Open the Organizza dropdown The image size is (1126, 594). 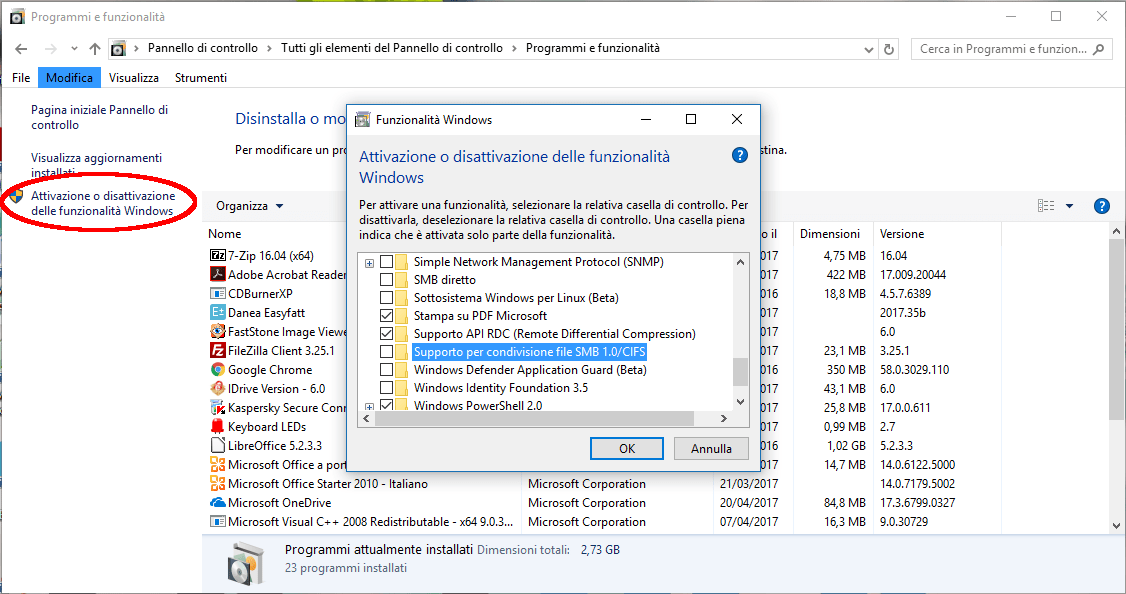pyautogui.click(x=249, y=206)
